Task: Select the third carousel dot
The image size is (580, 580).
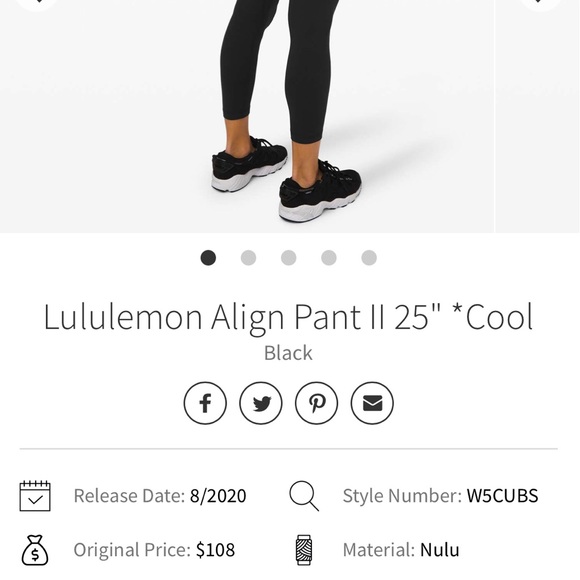Action: point(289,257)
